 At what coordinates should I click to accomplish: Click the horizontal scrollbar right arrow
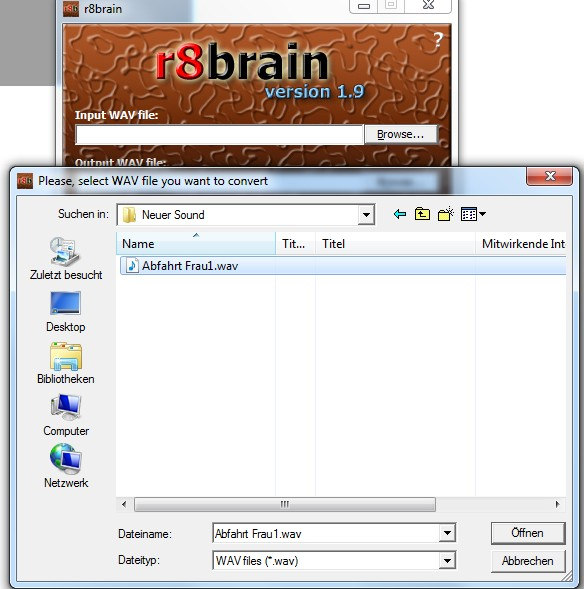(557, 504)
